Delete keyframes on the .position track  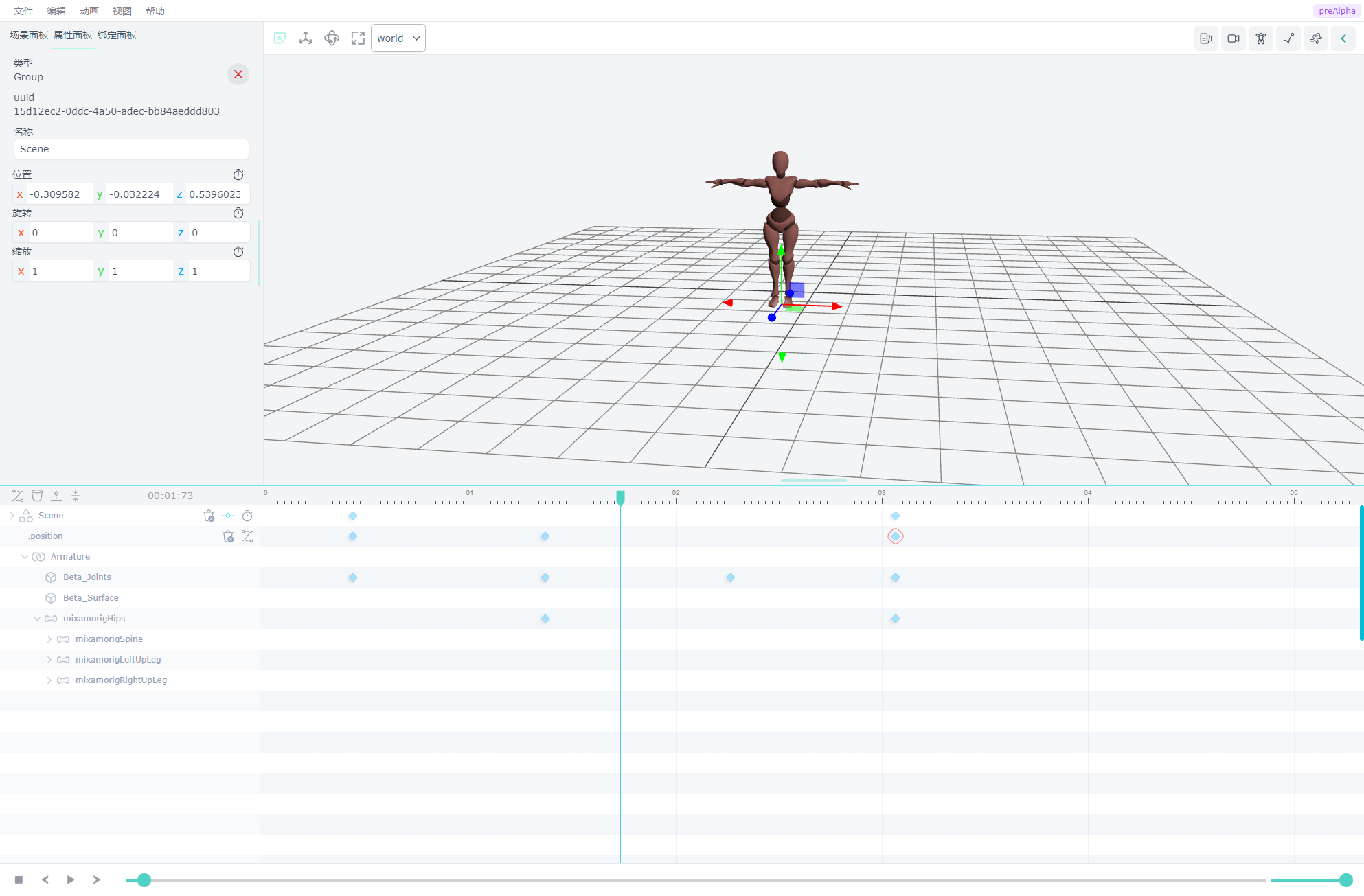[228, 536]
